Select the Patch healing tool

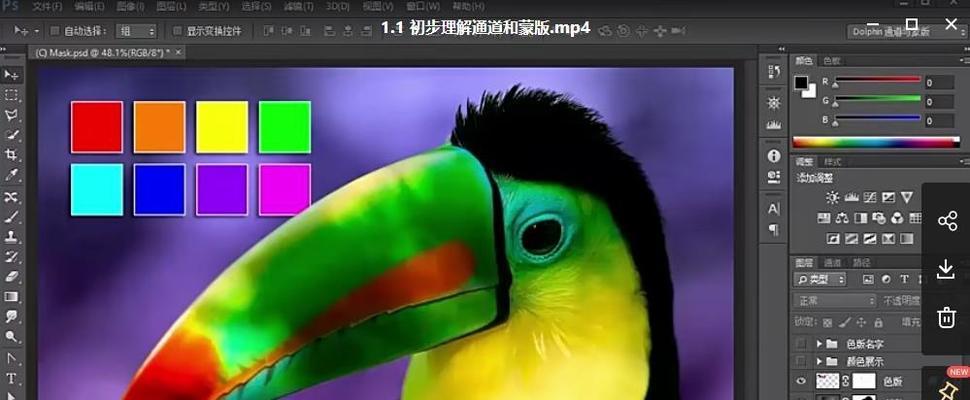point(11,197)
